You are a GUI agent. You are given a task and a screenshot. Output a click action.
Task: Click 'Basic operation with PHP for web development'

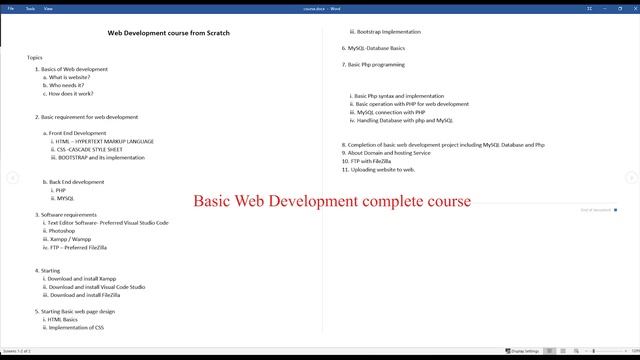(412, 104)
